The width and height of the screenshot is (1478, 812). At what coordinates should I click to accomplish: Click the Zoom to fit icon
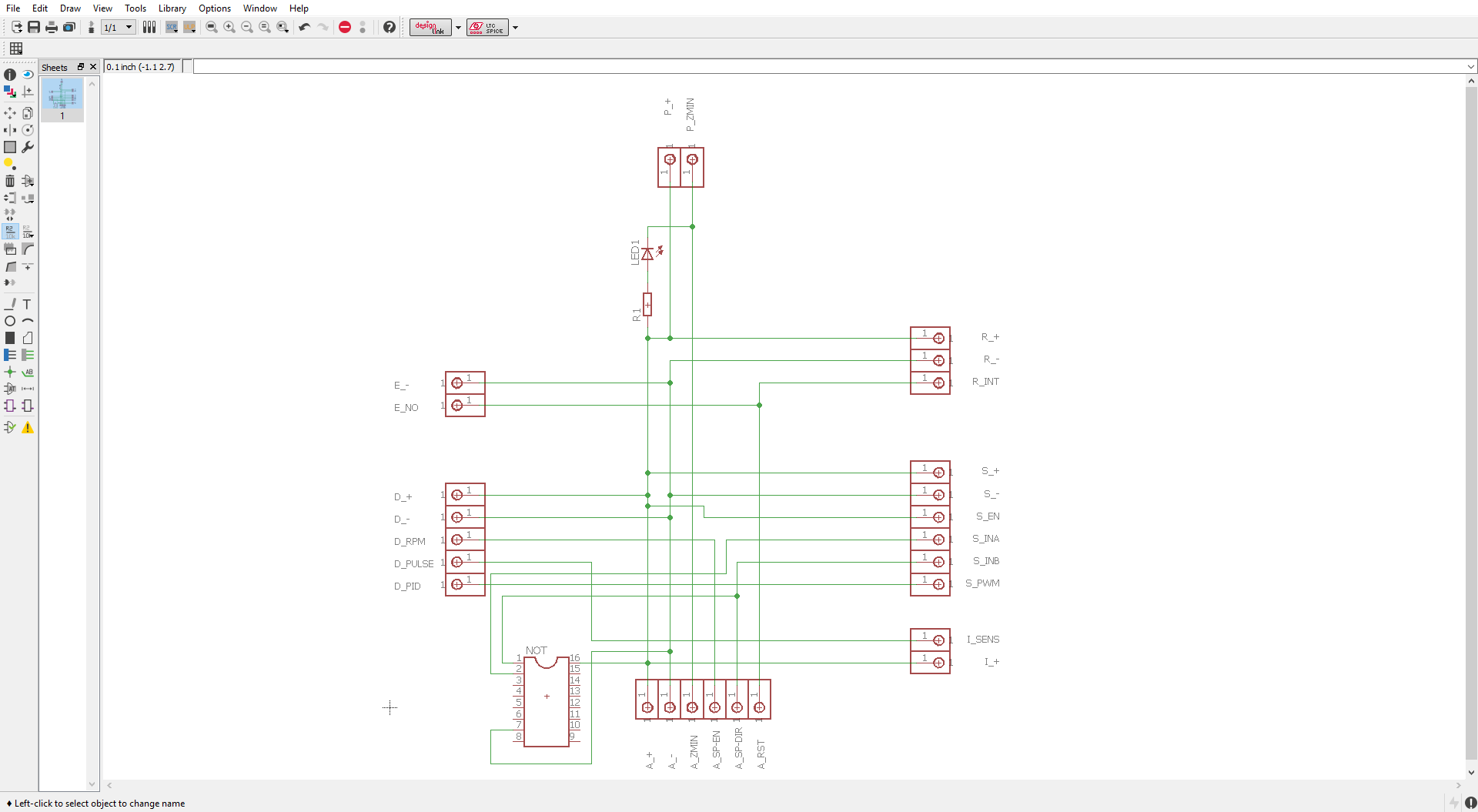[x=210, y=27]
